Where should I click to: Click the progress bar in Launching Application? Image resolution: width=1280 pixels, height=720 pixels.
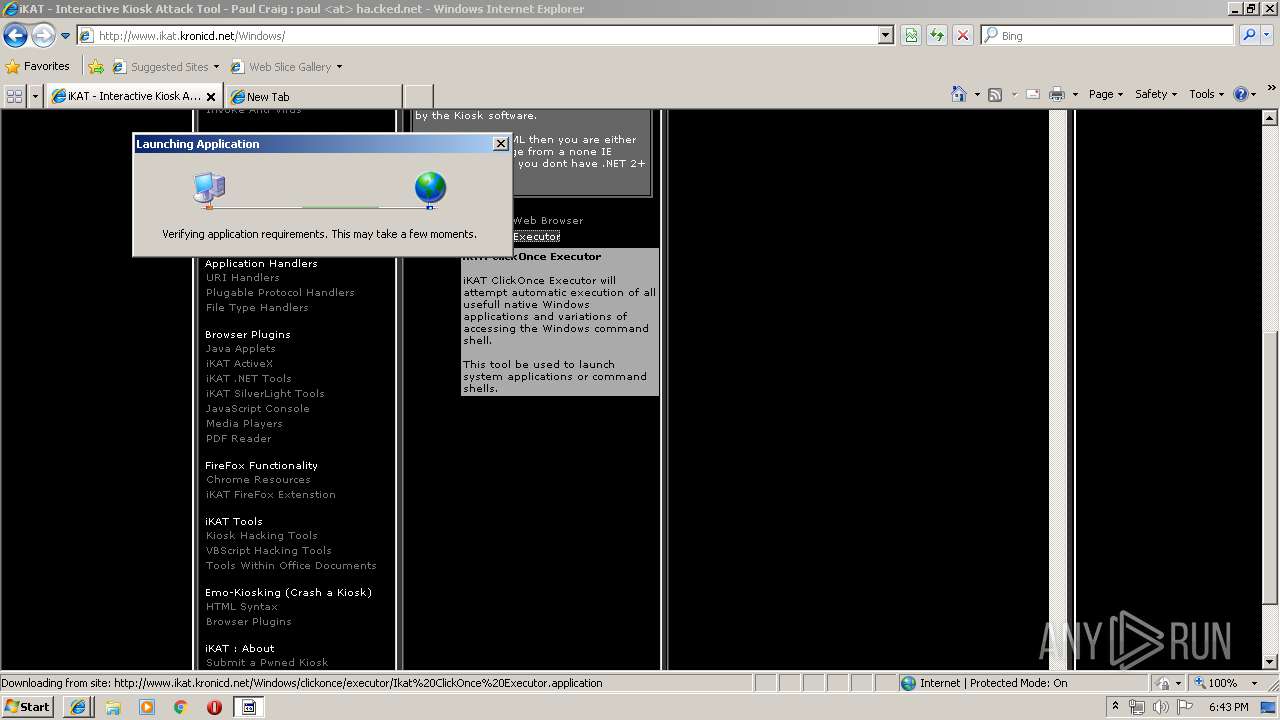tap(320, 207)
